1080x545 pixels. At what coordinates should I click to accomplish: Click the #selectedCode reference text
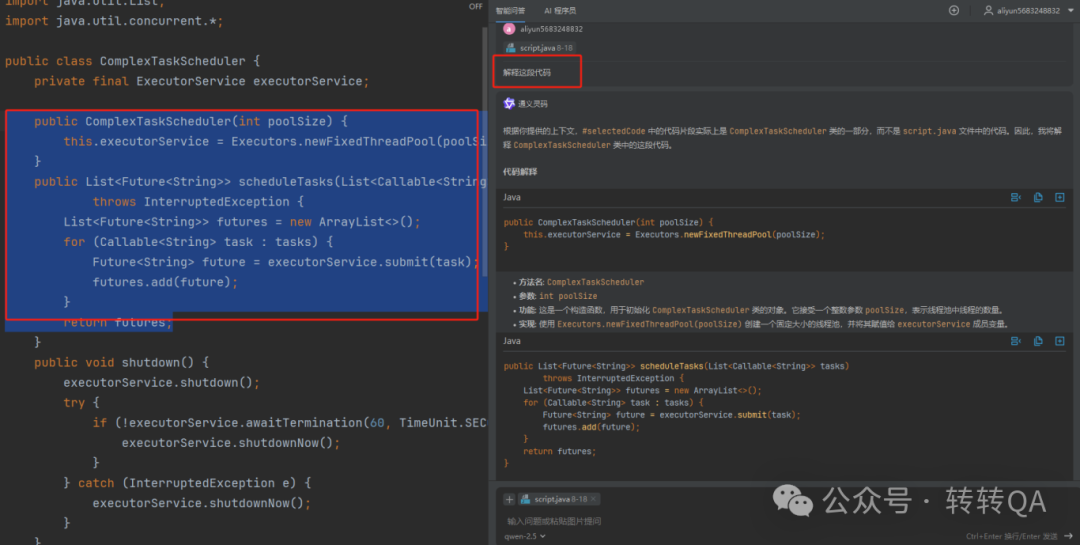pyautogui.click(x=614, y=131)
